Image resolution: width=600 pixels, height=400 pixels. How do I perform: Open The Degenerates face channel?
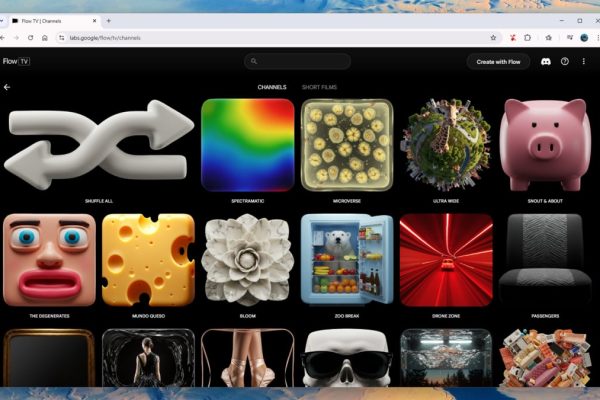[49, 260]
